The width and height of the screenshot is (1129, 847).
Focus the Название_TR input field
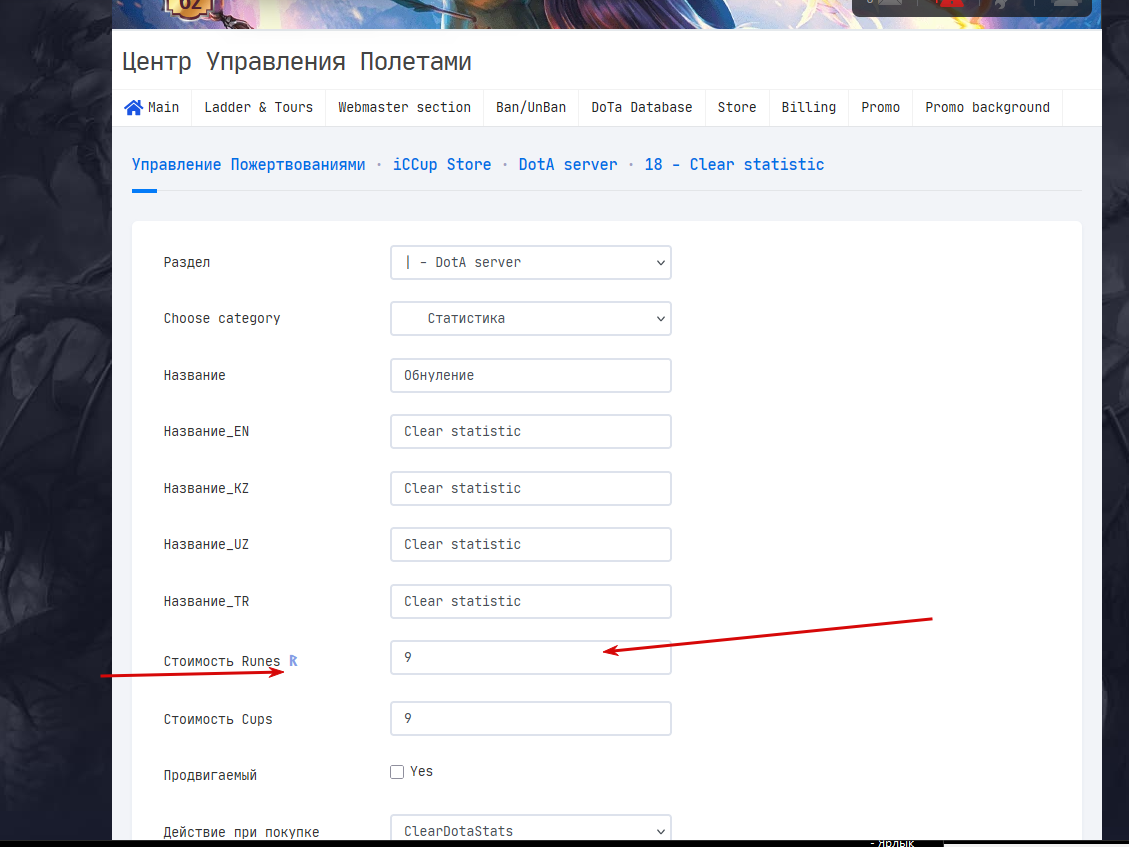pyautogui.click(x=531, y=601)
